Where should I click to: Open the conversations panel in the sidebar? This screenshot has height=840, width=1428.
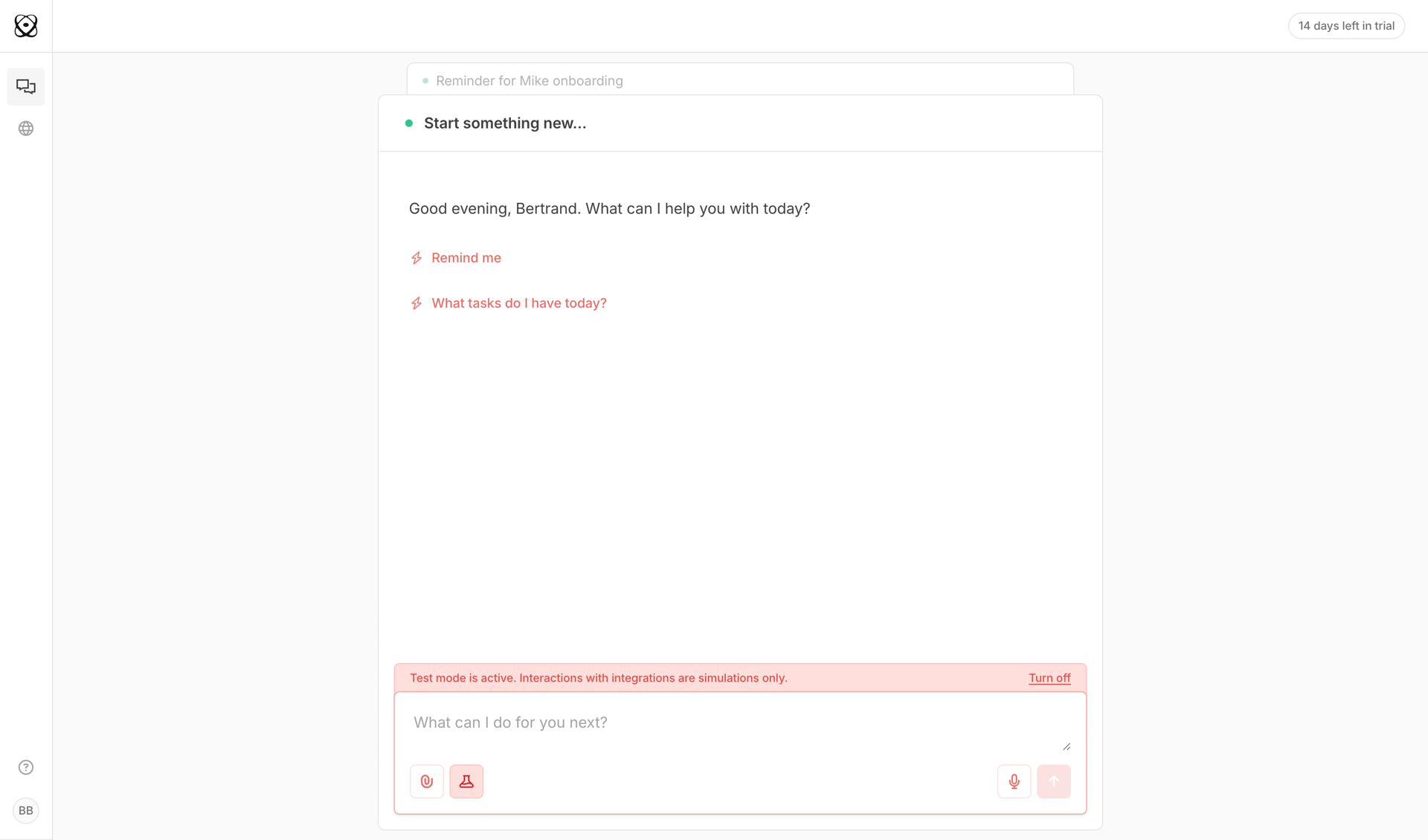26,86
